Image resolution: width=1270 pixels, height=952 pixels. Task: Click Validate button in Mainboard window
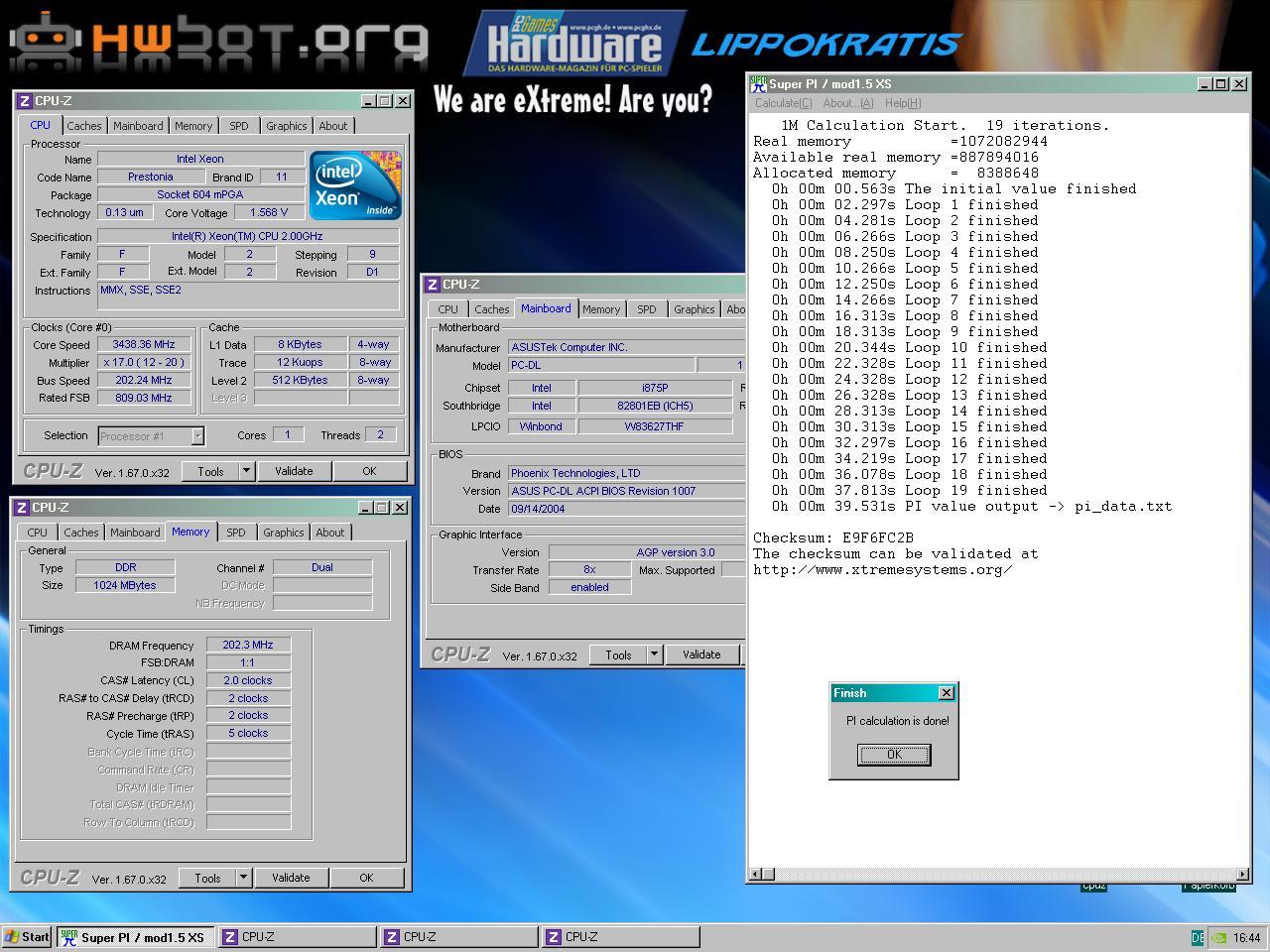[701, 655]
